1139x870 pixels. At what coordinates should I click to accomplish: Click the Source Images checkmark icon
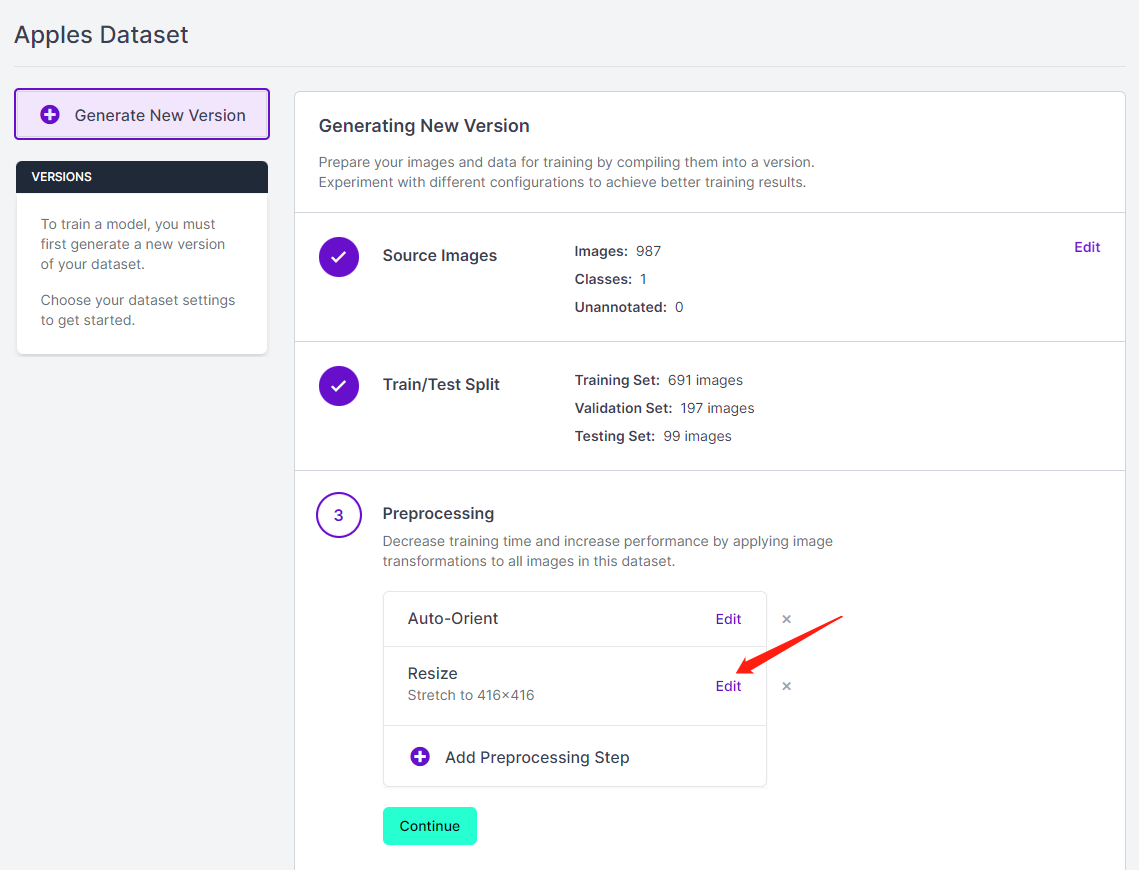(x=339, y=257)
